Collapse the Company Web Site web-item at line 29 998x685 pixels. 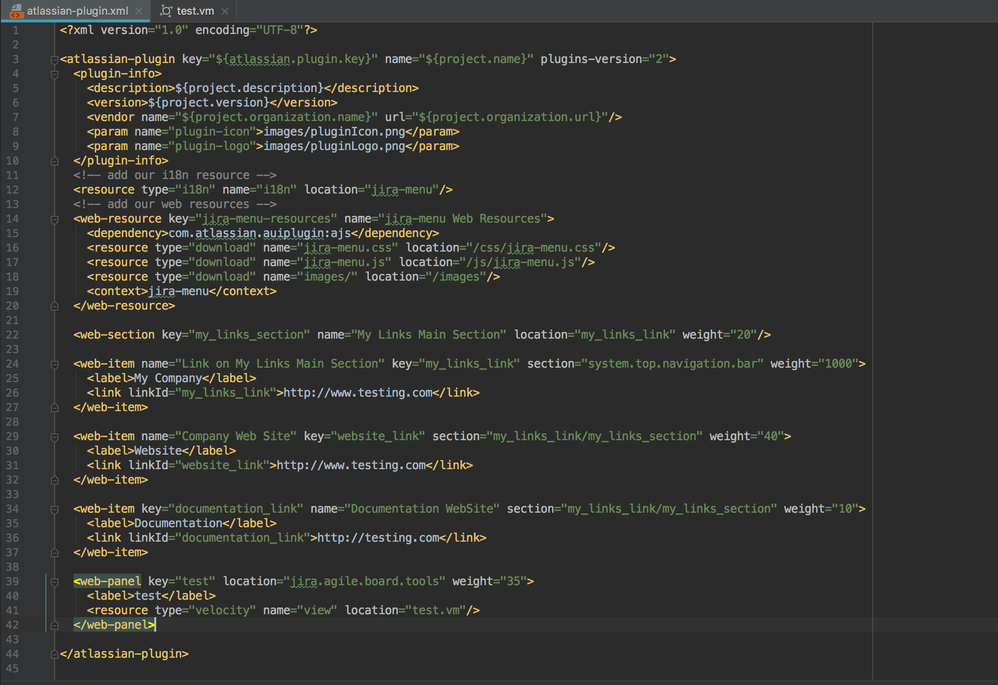coord(55,437)
